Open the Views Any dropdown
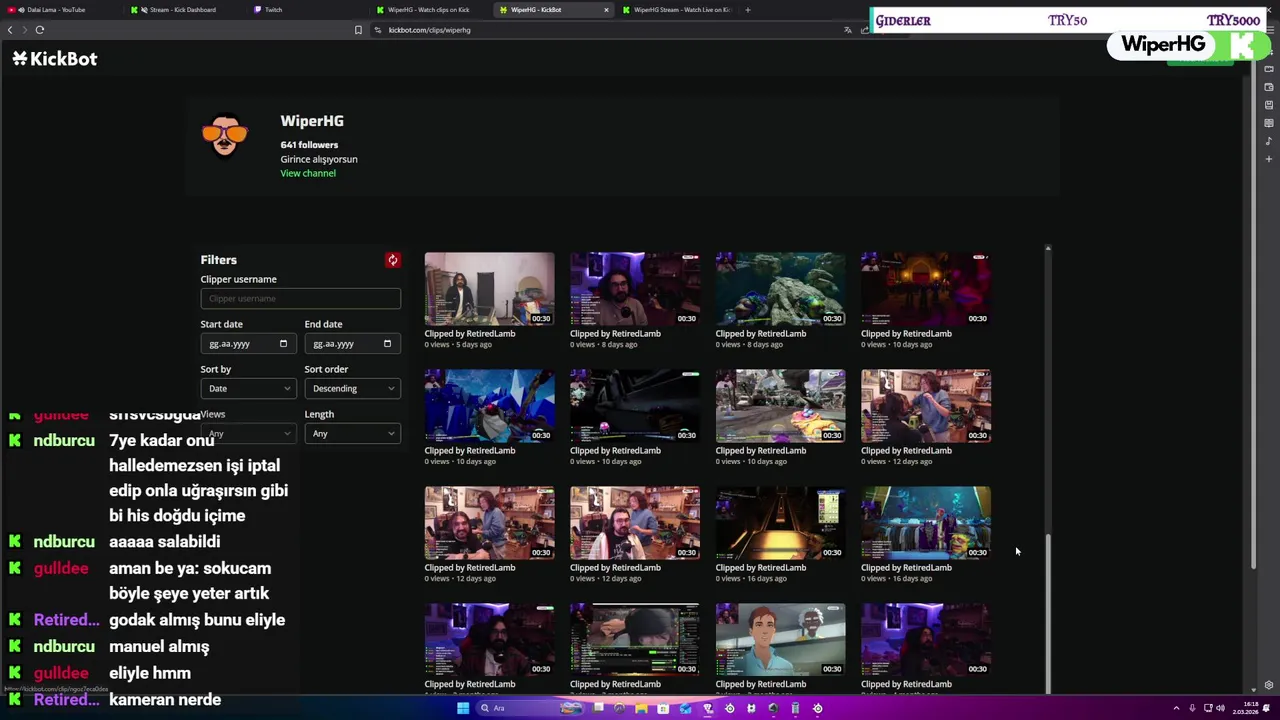Image resolution: width=1280 pixels, height=720 pixels. click(248, 433)
